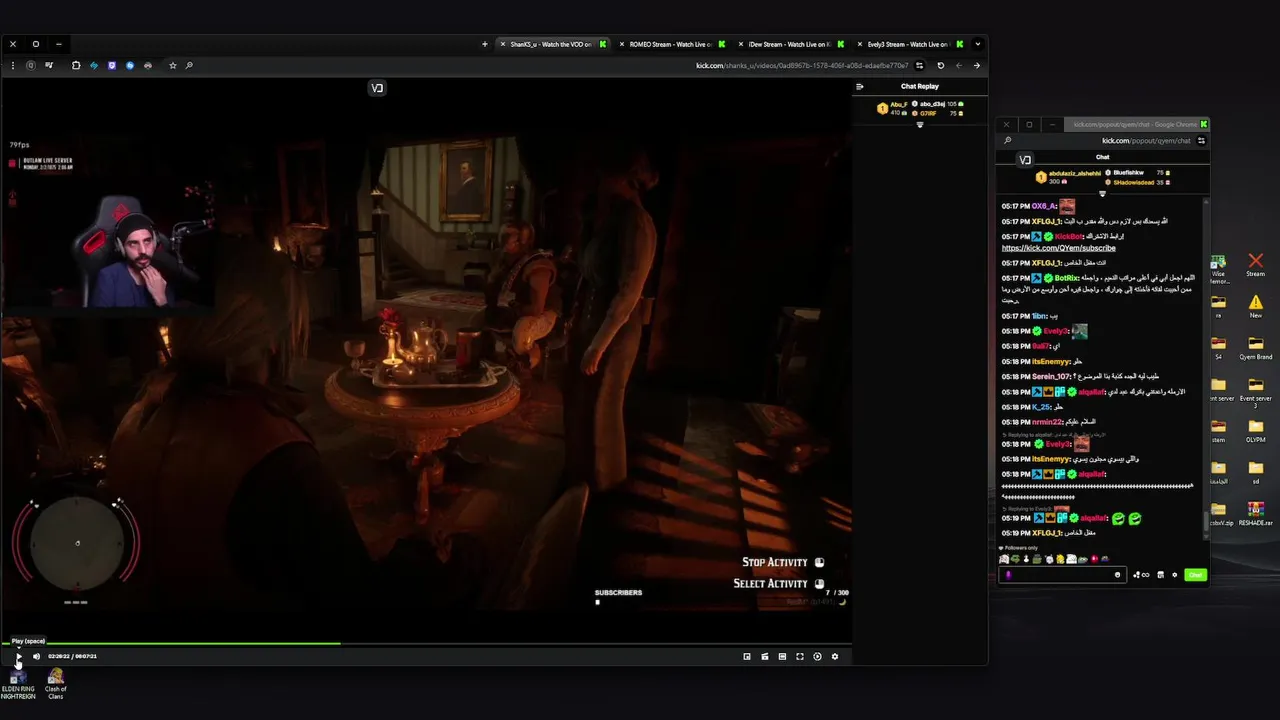
Task: Open the video settings gear
Action: (x=835, y=657)
